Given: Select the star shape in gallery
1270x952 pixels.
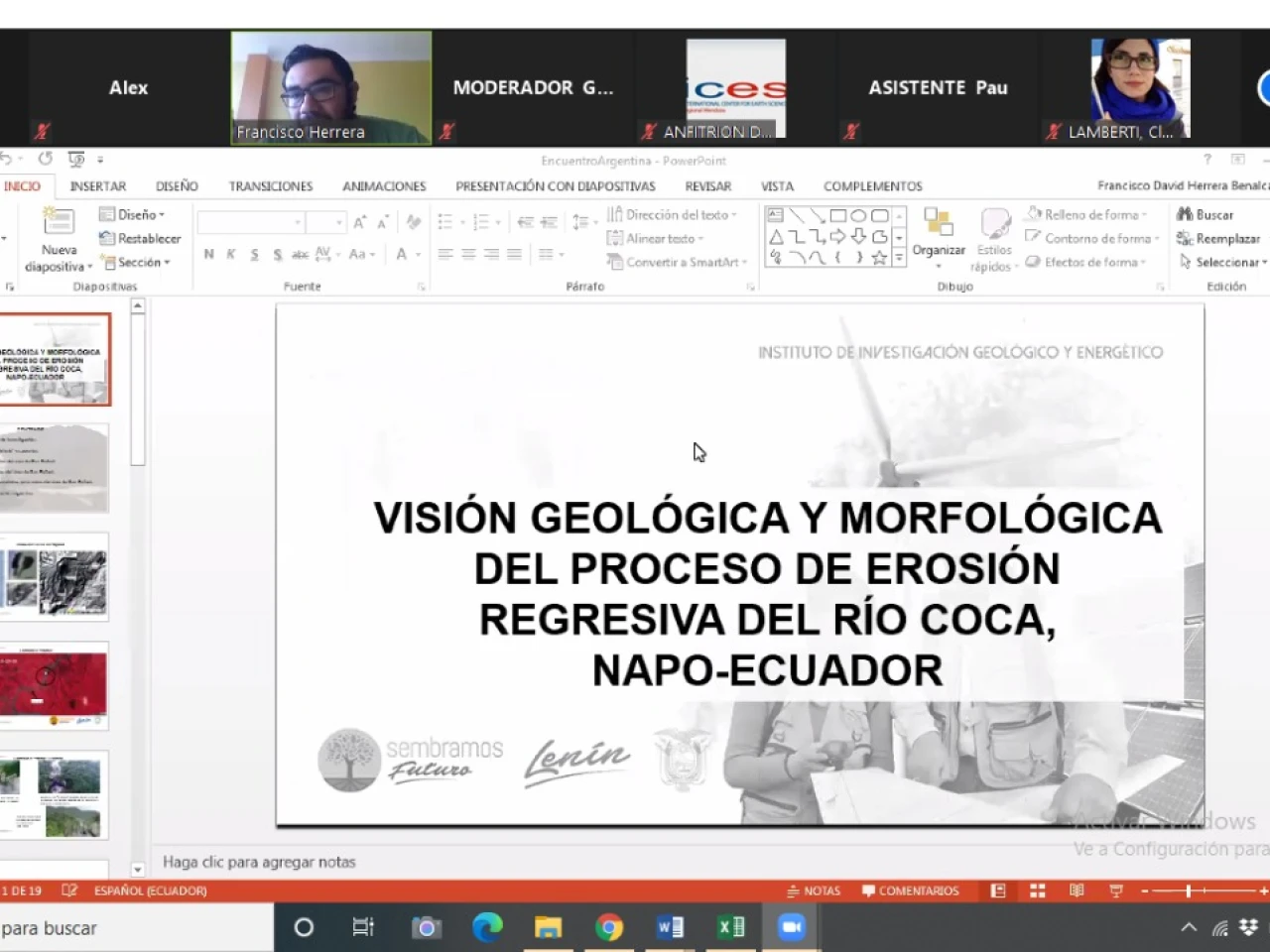Looking at the screenshot, I should 879,258.
